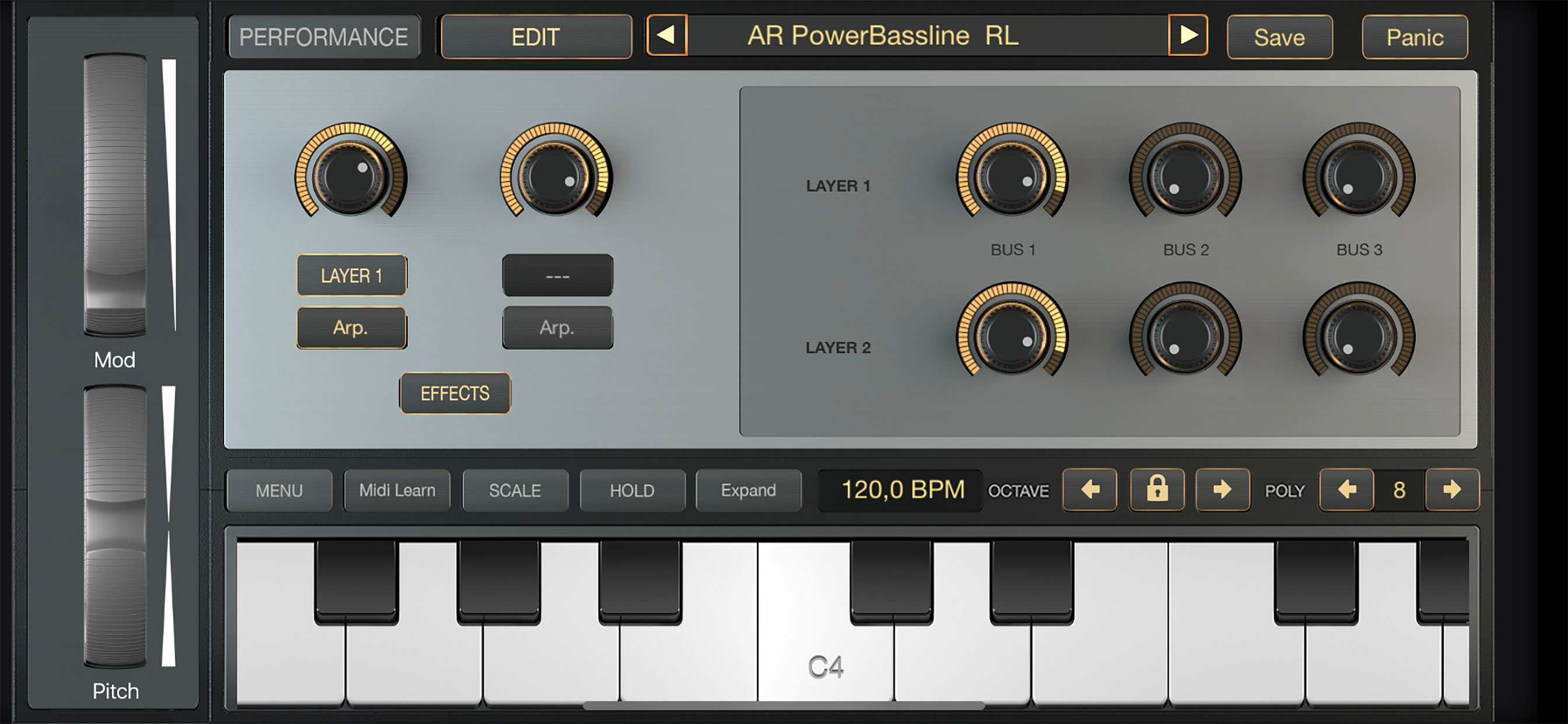Open the SCALE selector

pos(515,490)
